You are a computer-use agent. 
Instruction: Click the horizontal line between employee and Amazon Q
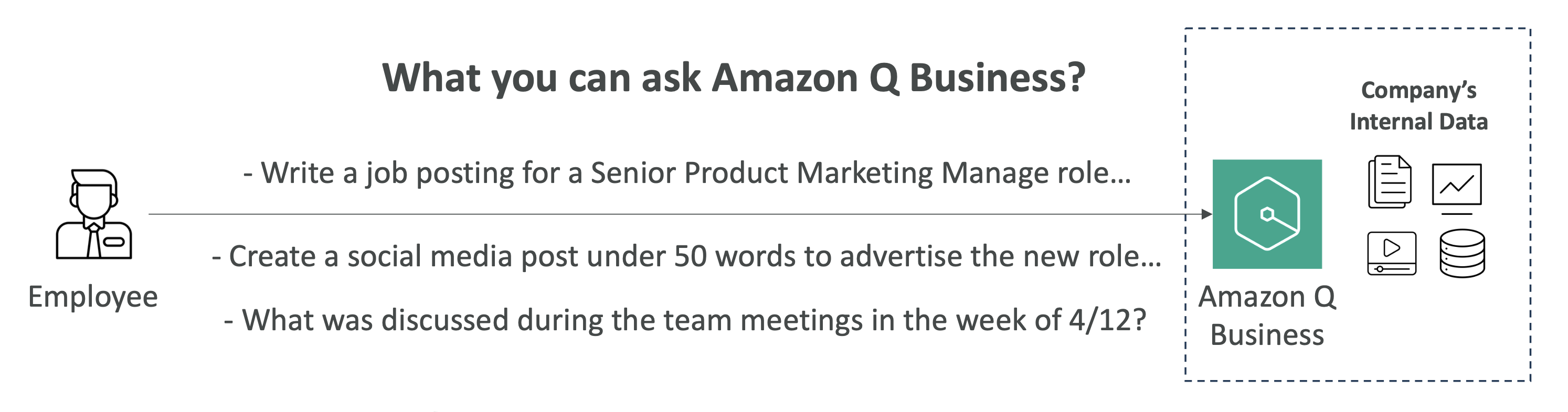pyautogui.click(x=670, y=214)
